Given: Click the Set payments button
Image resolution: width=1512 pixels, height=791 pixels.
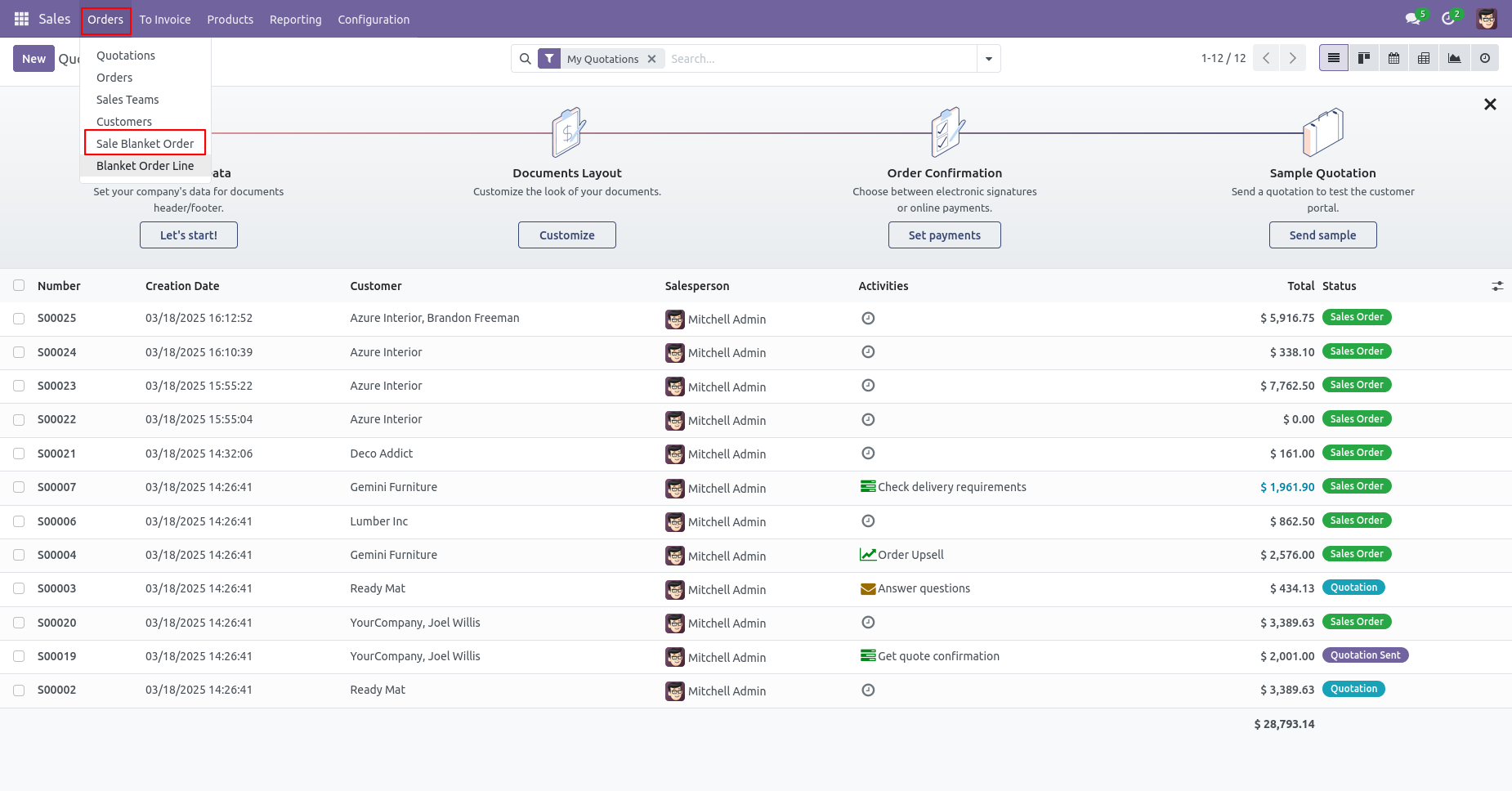Looking at the screenshot, I should pyautogui.click(x=945, y=235).
